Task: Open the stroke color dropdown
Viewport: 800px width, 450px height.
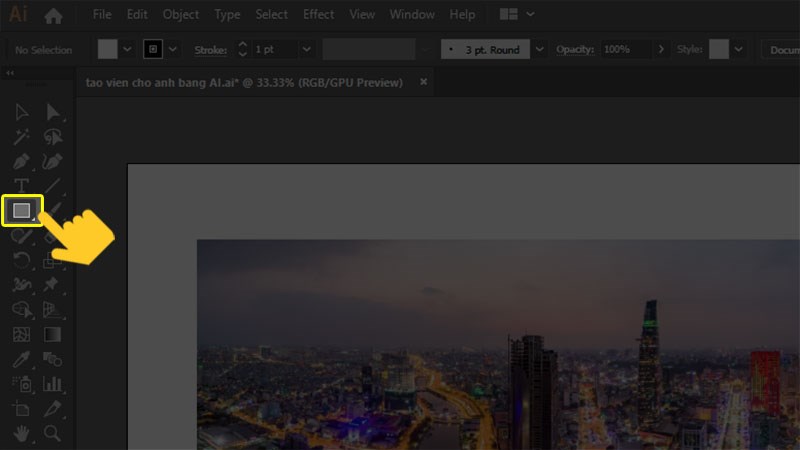Action: [173, 49]
